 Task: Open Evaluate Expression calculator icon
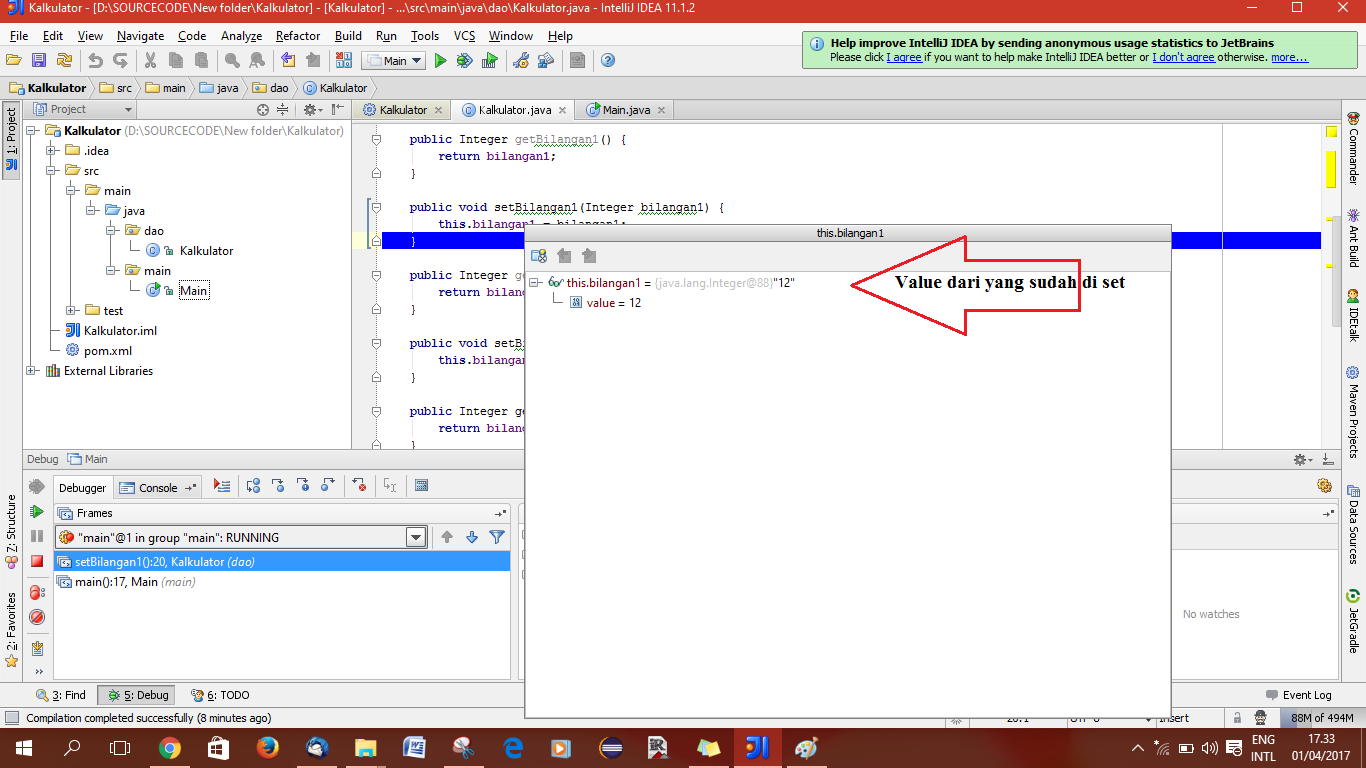[421, 486]
